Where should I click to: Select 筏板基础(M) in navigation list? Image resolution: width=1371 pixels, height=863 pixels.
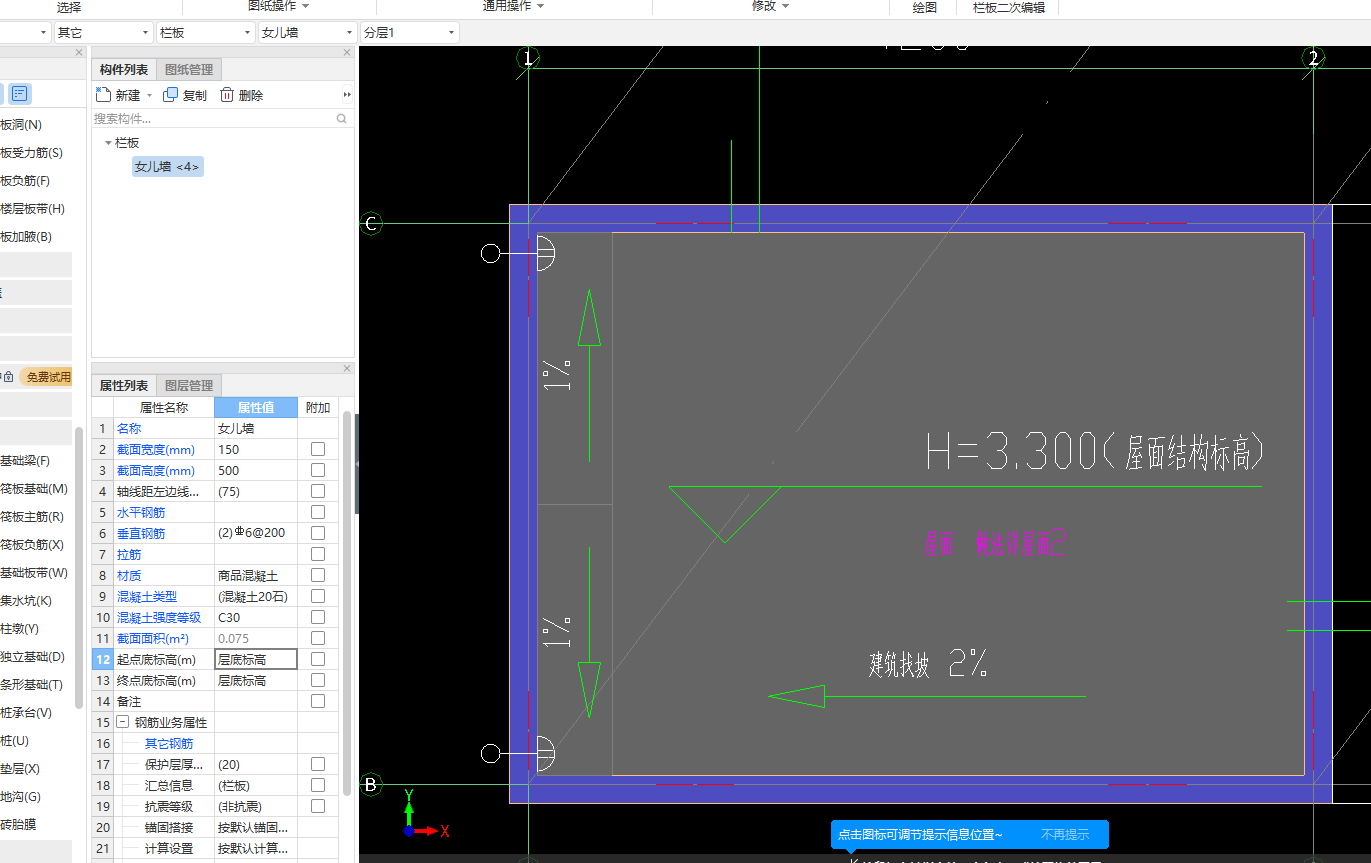coord(34,489)
